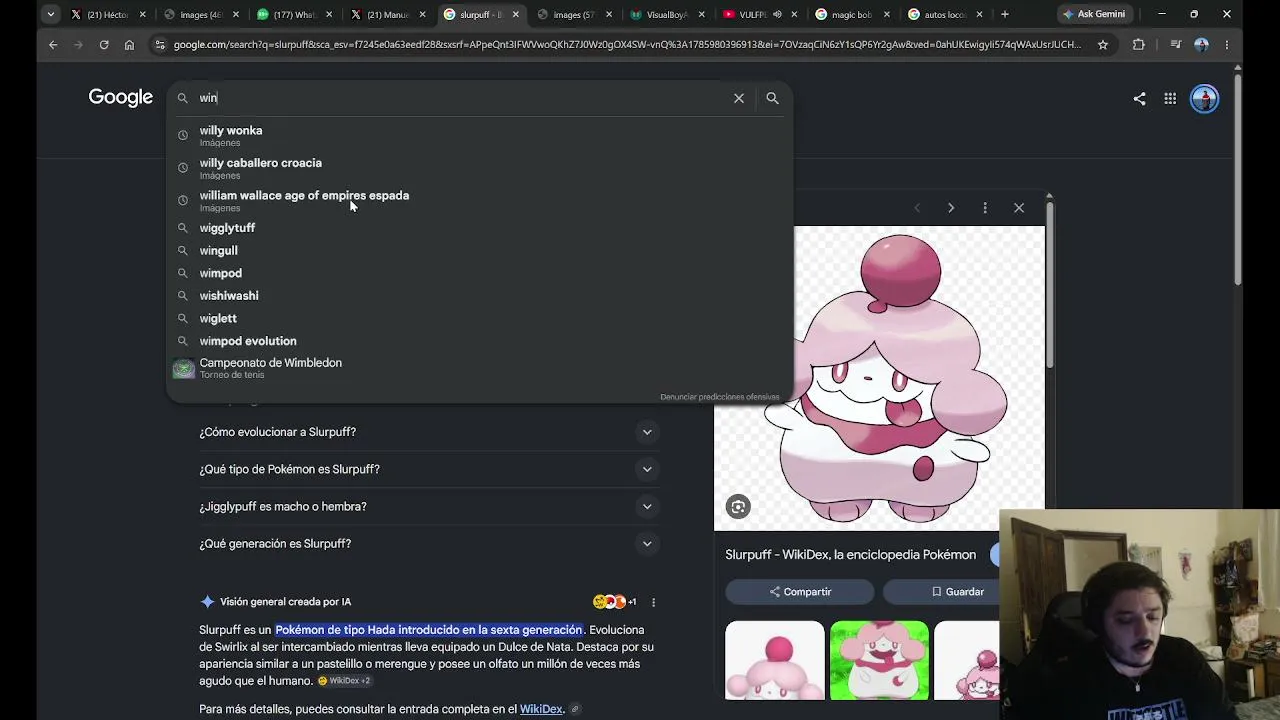This screenshot has height=720, width=1280.
Task: Show next image in the preview panel
Action: click(x=951, y=208)
